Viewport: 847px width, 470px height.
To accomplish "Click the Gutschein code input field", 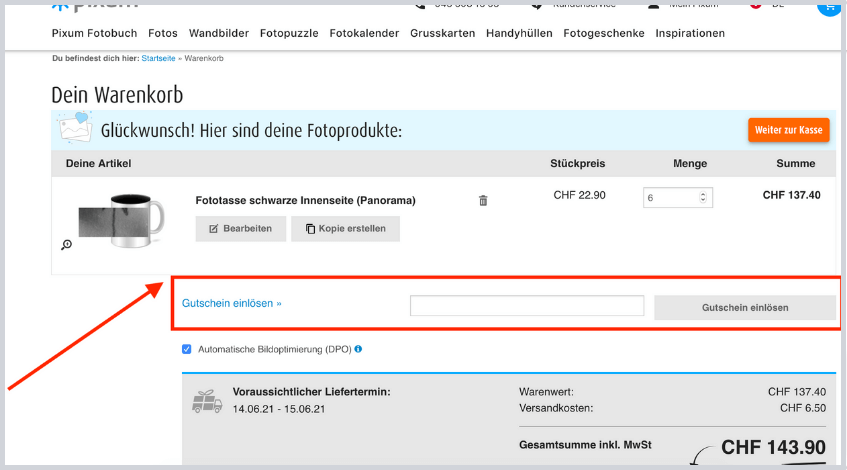I will 527,305.
